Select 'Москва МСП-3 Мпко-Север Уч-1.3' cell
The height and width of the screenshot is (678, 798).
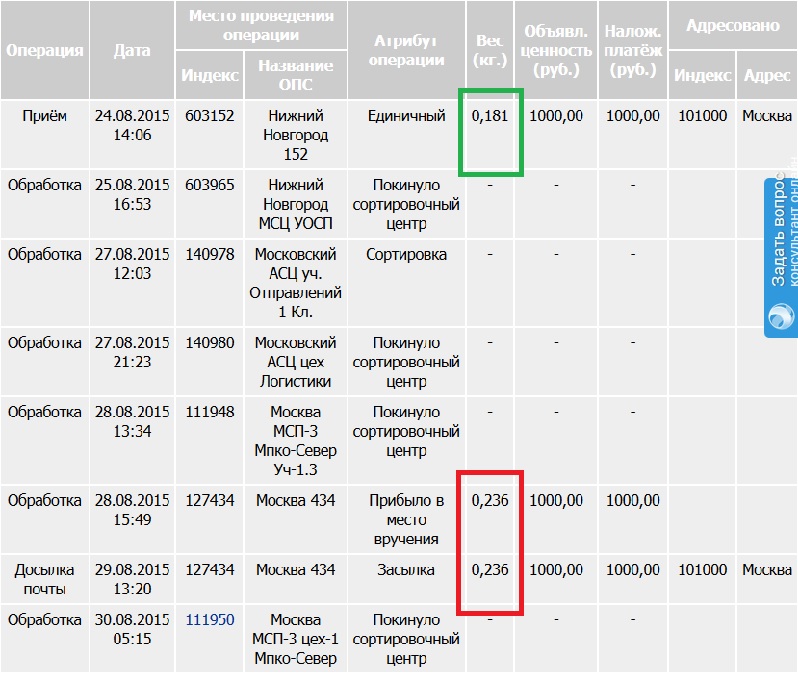pyautogui.click(x=296, y=441)
